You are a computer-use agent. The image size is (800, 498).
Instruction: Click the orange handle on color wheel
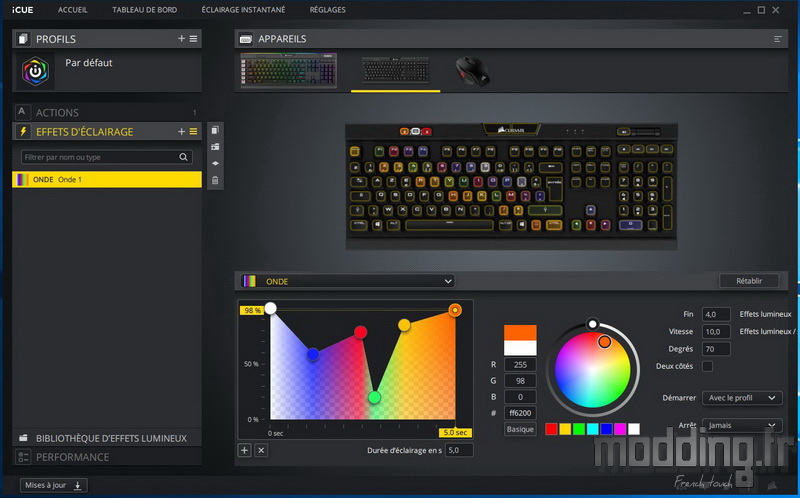tap(604, 342)
